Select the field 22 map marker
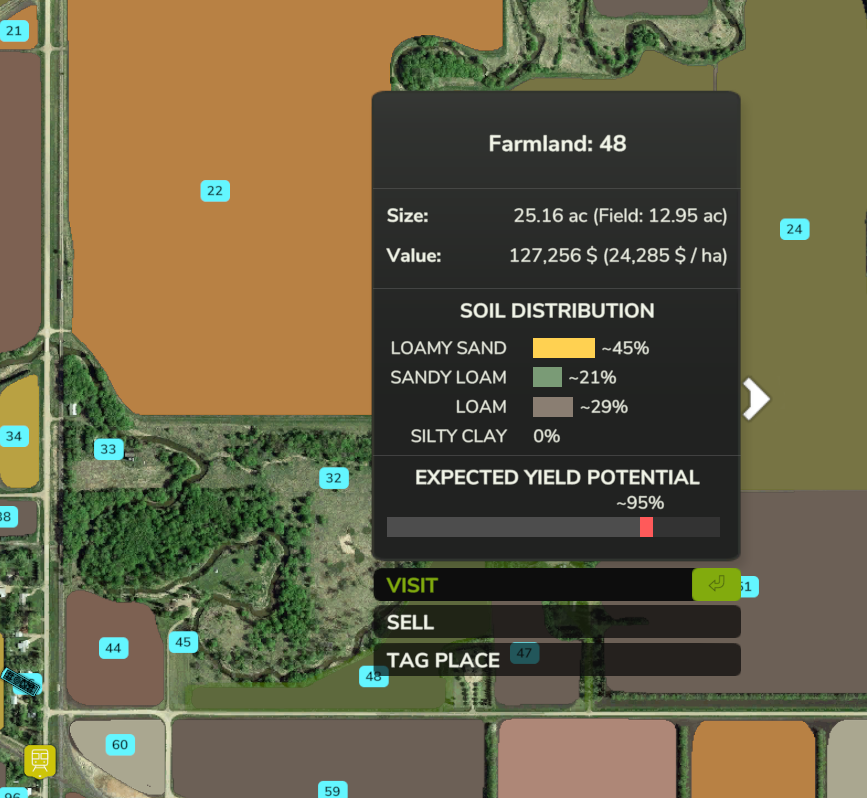867x798 pixels. click(x=214, y=191)
